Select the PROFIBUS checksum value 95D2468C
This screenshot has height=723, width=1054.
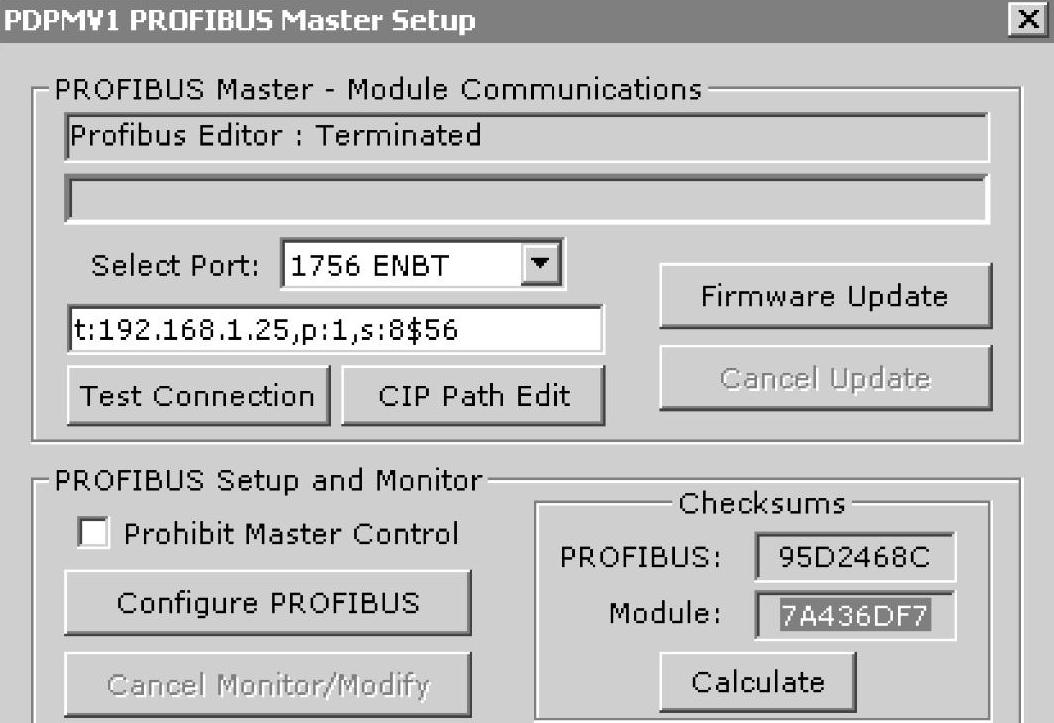(855, 557)
